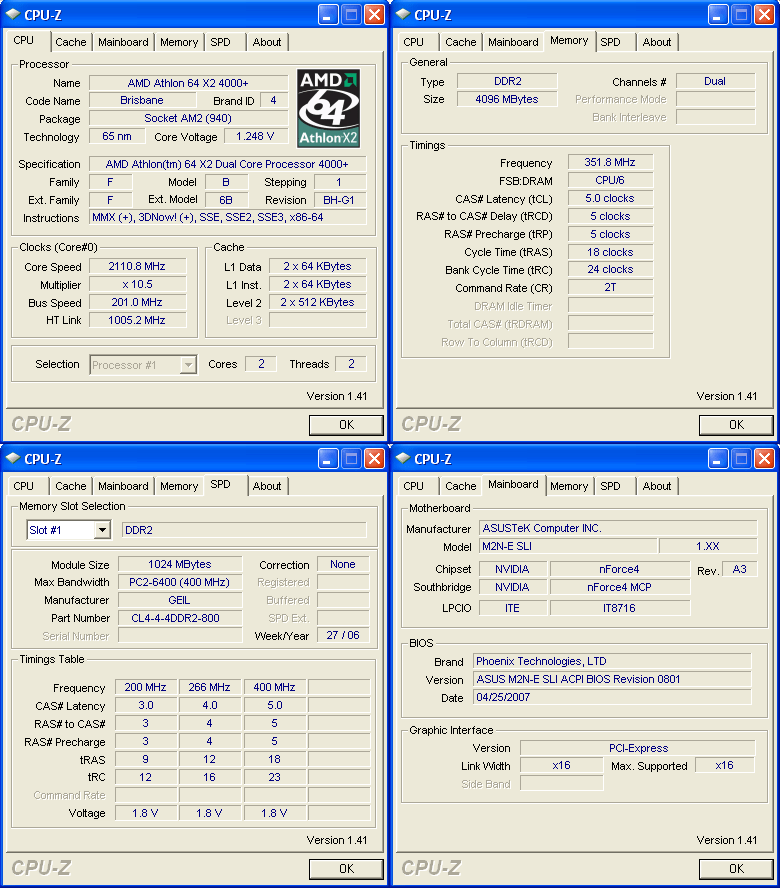Click SPD Manufacturer value GEIL
This screenshot has height=888, width=780.
[x=180, y=600]
